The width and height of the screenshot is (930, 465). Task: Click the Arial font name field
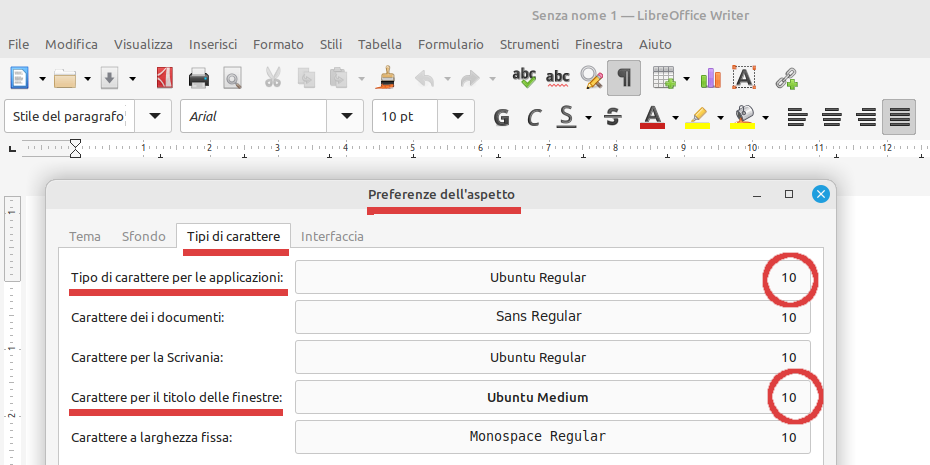254,116
